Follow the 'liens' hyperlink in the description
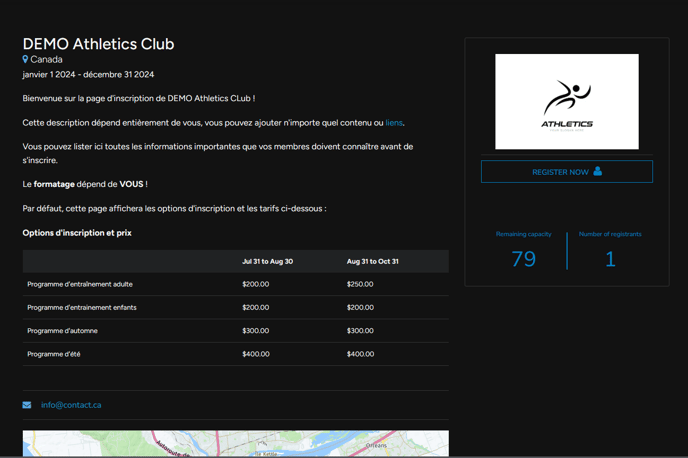The height and width of the screenshot is (458, 688). coord(394,123)
